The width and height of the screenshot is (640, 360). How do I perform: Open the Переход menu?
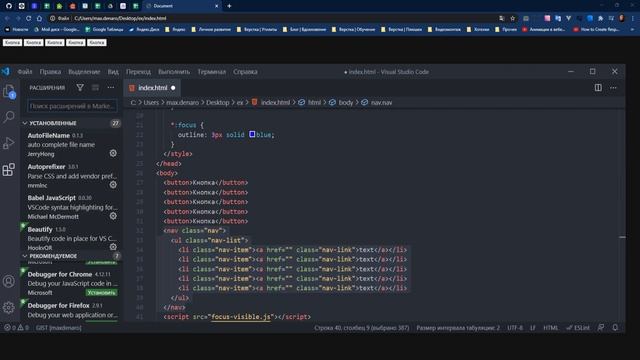click(x=138, y=71)
